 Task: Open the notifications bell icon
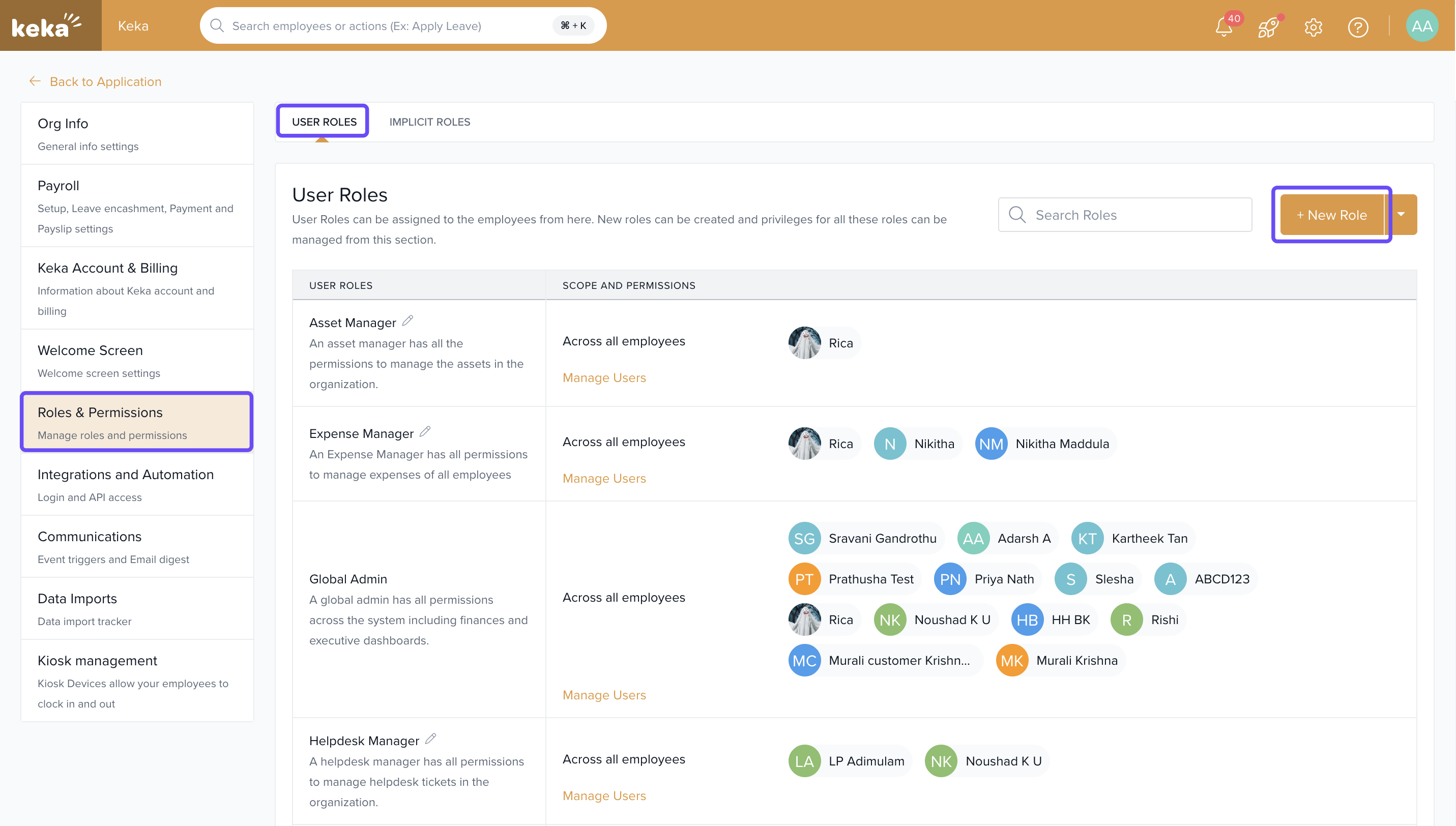coord(1224,26)
